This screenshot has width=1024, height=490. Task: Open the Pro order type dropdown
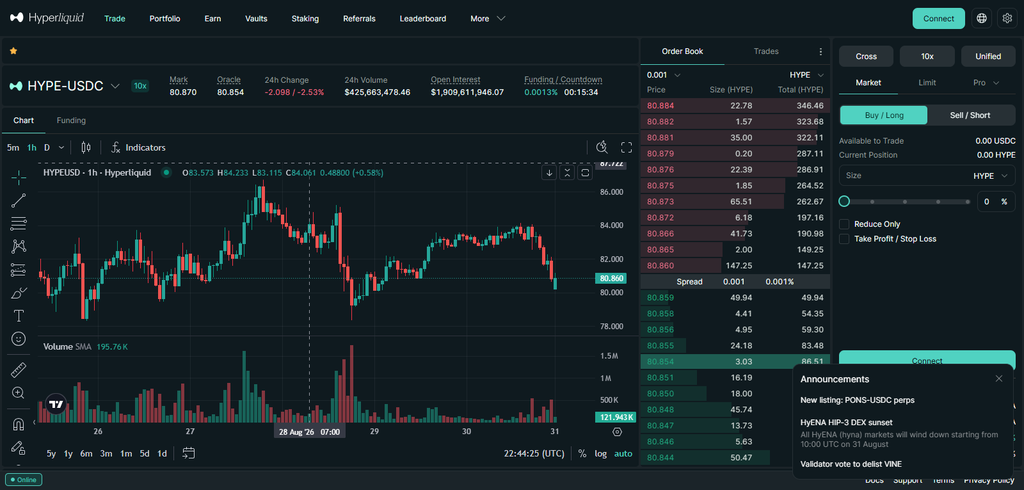point(986,82)
